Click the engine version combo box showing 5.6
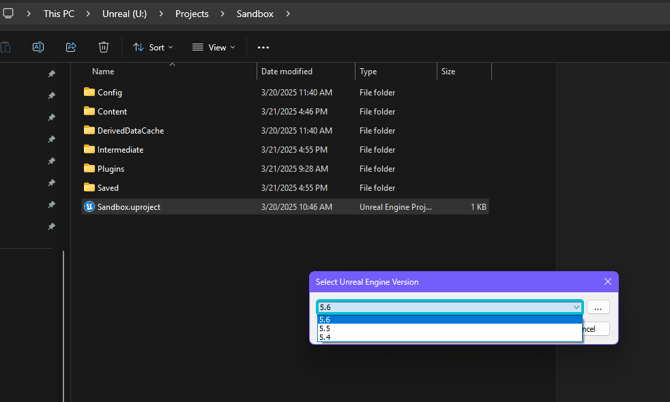 (x=450, y=307)
